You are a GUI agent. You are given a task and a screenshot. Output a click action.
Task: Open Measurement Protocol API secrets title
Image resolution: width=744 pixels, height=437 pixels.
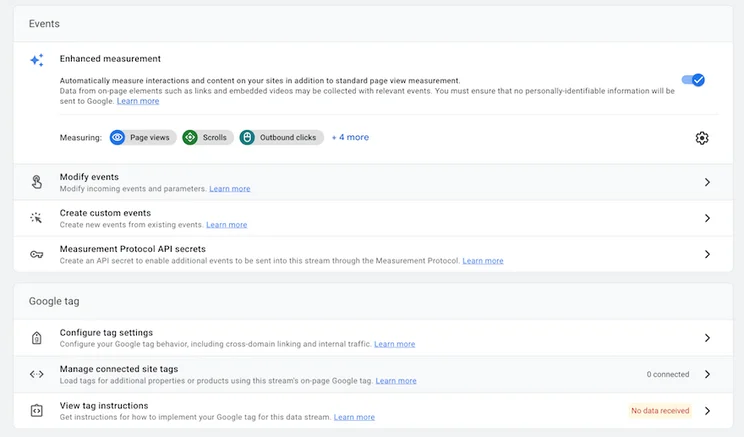[133, 249]
